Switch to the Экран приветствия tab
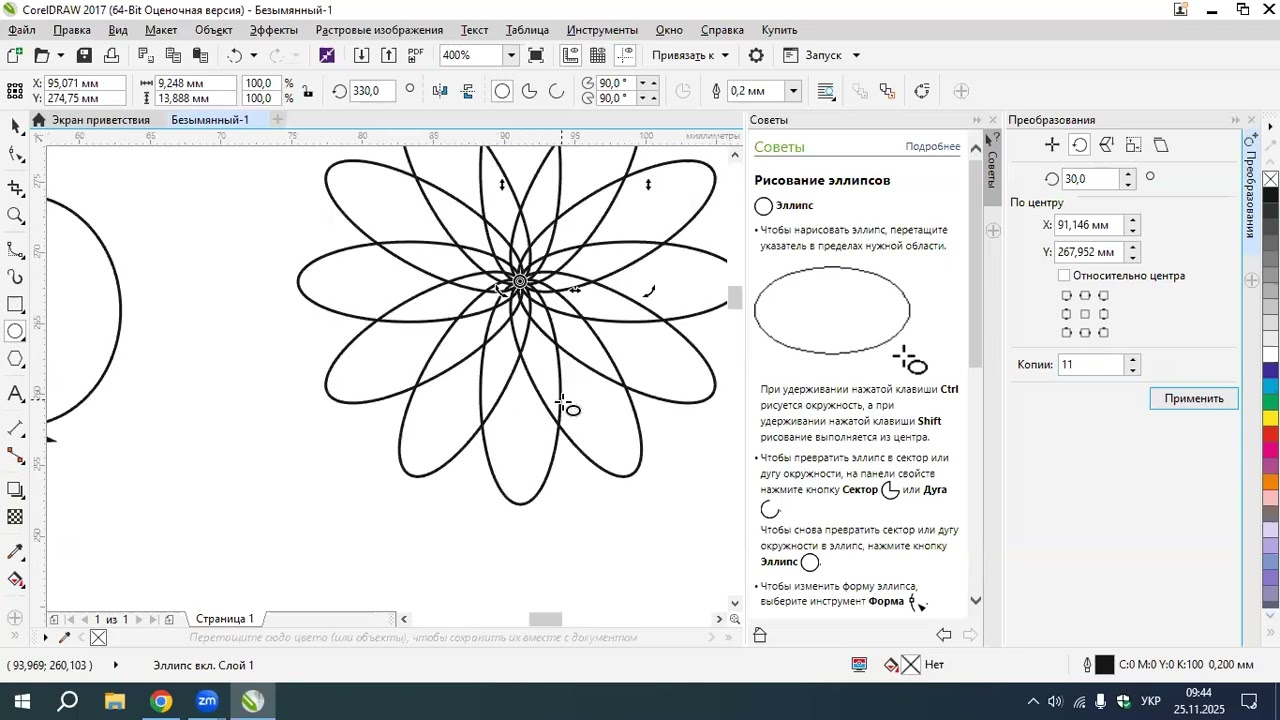 point(100,120)
